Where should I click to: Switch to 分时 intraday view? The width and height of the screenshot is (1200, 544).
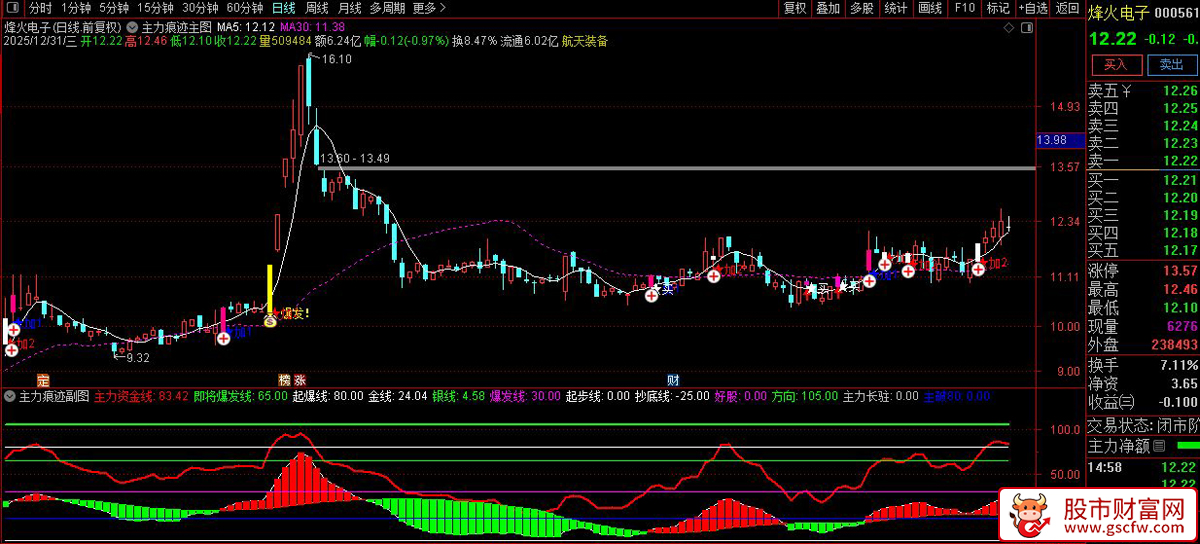coord(40,8)
